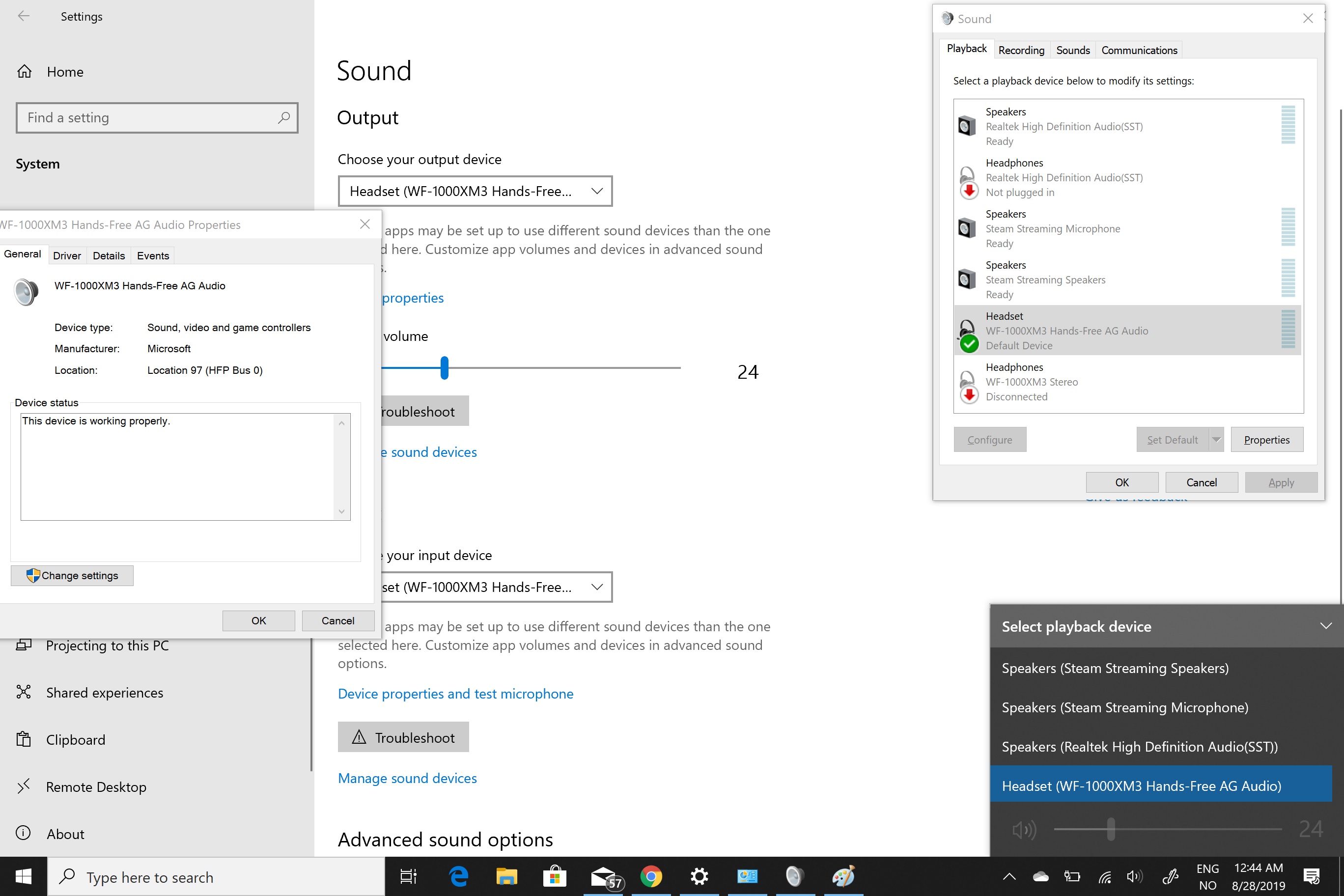Open Action Center notifications icon
This screenshot has height=896, width=1344.
tap(1312, 876)
